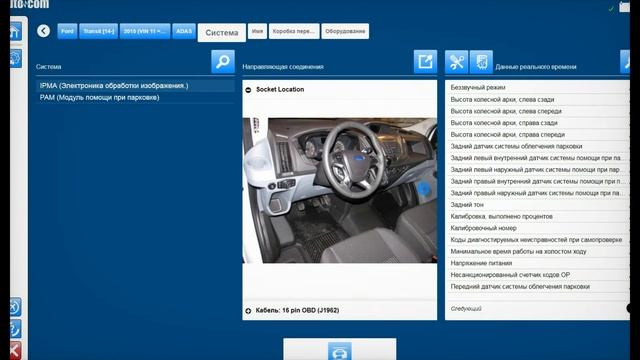
Task: Select PAM (Модуль помощи при парковке) system
Action: 136,98
